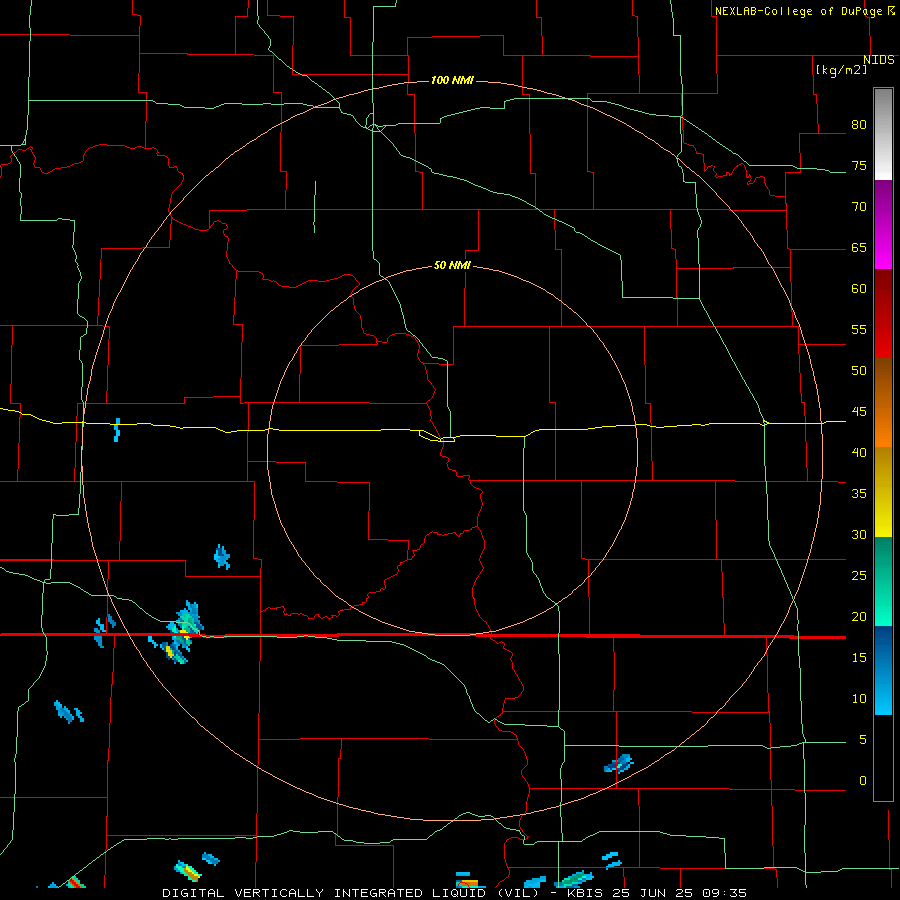
Task: Click the blue segment of the VIL color bar
Action: [x=883, y=670]
